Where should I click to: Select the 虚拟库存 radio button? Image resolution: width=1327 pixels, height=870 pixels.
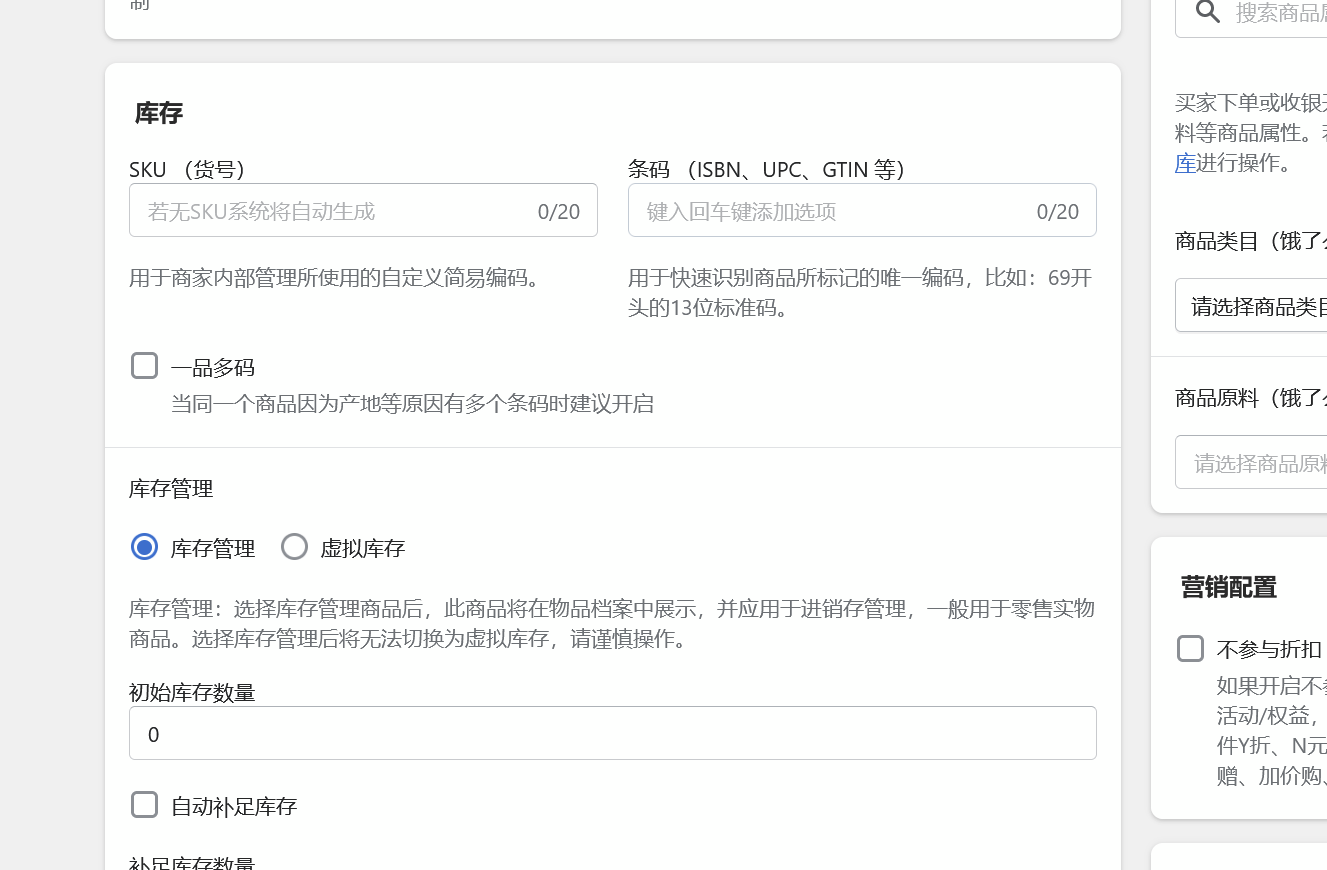click(x=294, y=547)
